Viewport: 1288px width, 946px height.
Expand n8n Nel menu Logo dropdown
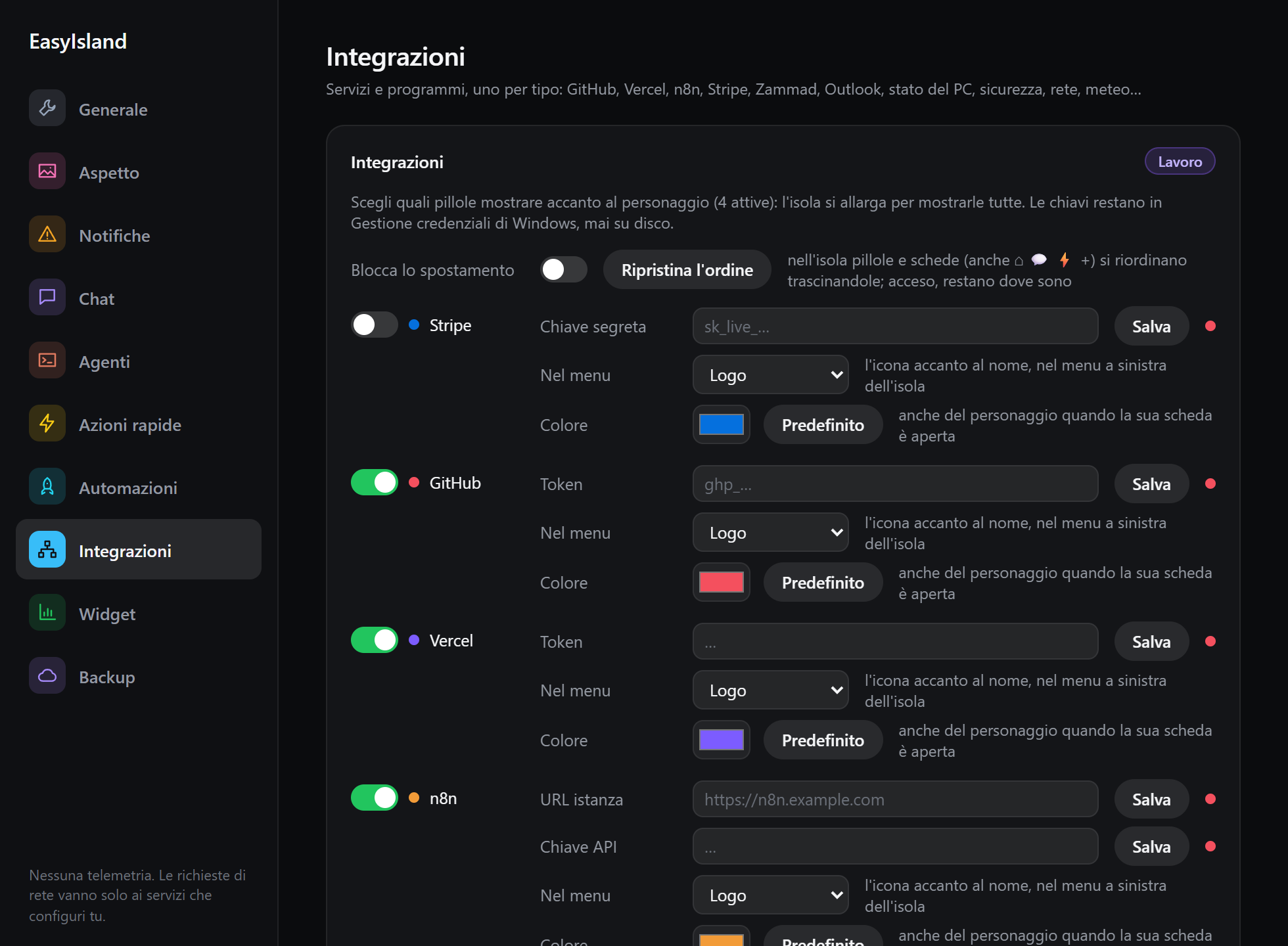[771, 895]
